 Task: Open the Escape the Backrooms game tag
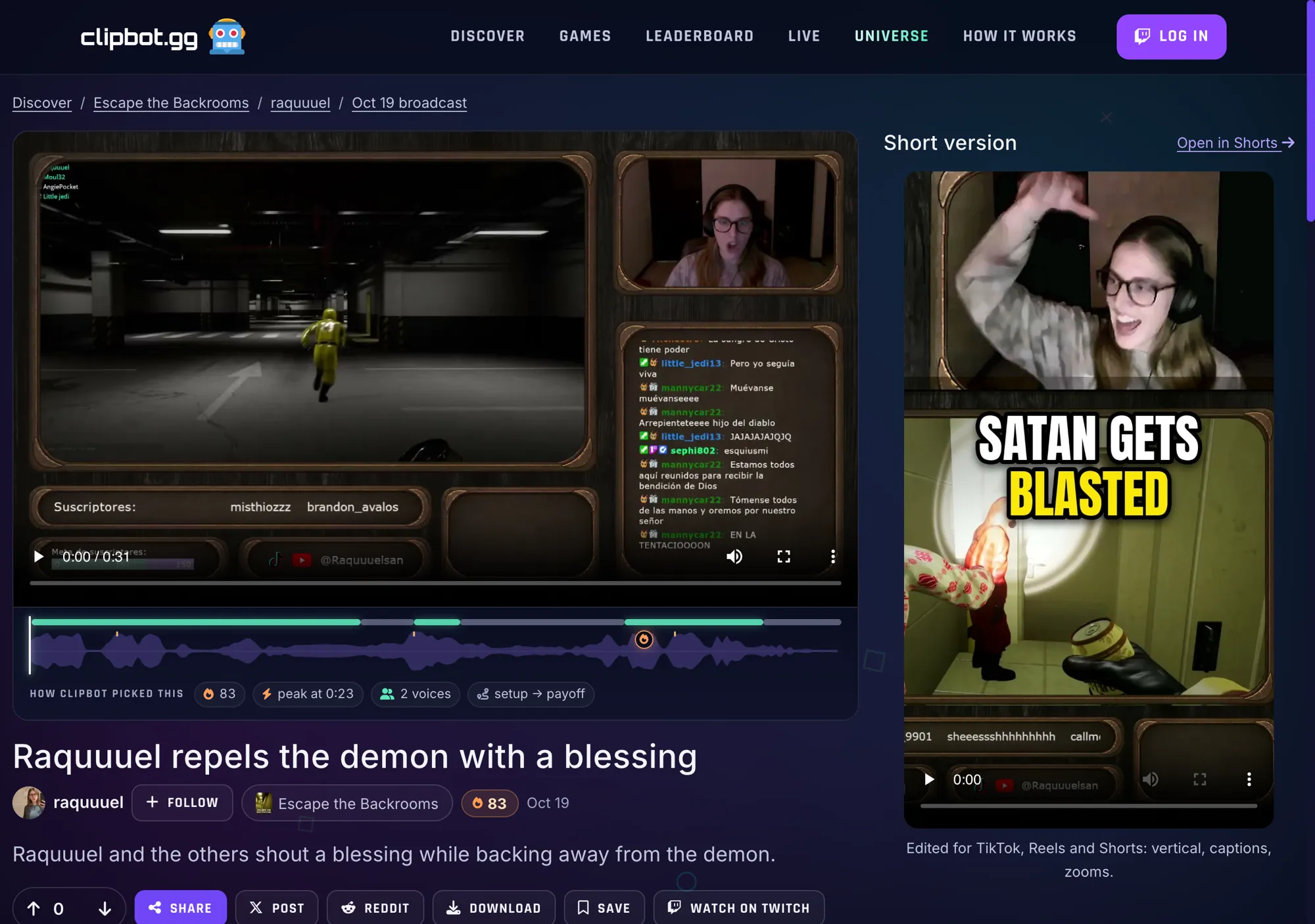point(347,803)
